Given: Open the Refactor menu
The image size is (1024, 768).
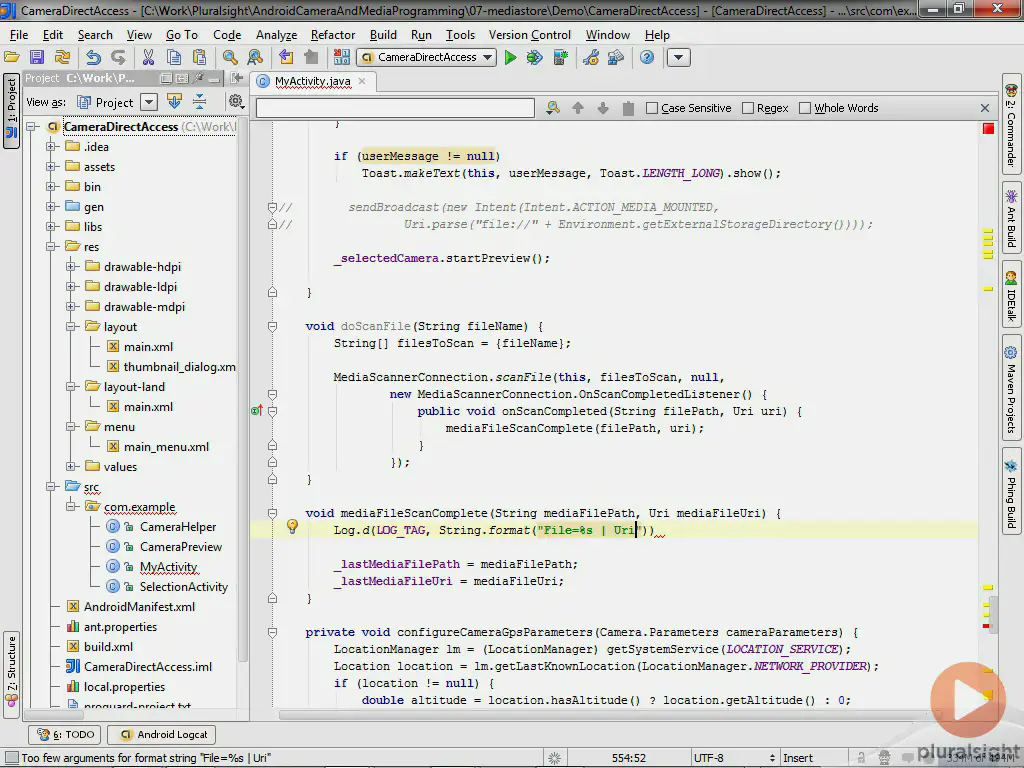Looking at the screenshot, I should (x=332, y=34).
